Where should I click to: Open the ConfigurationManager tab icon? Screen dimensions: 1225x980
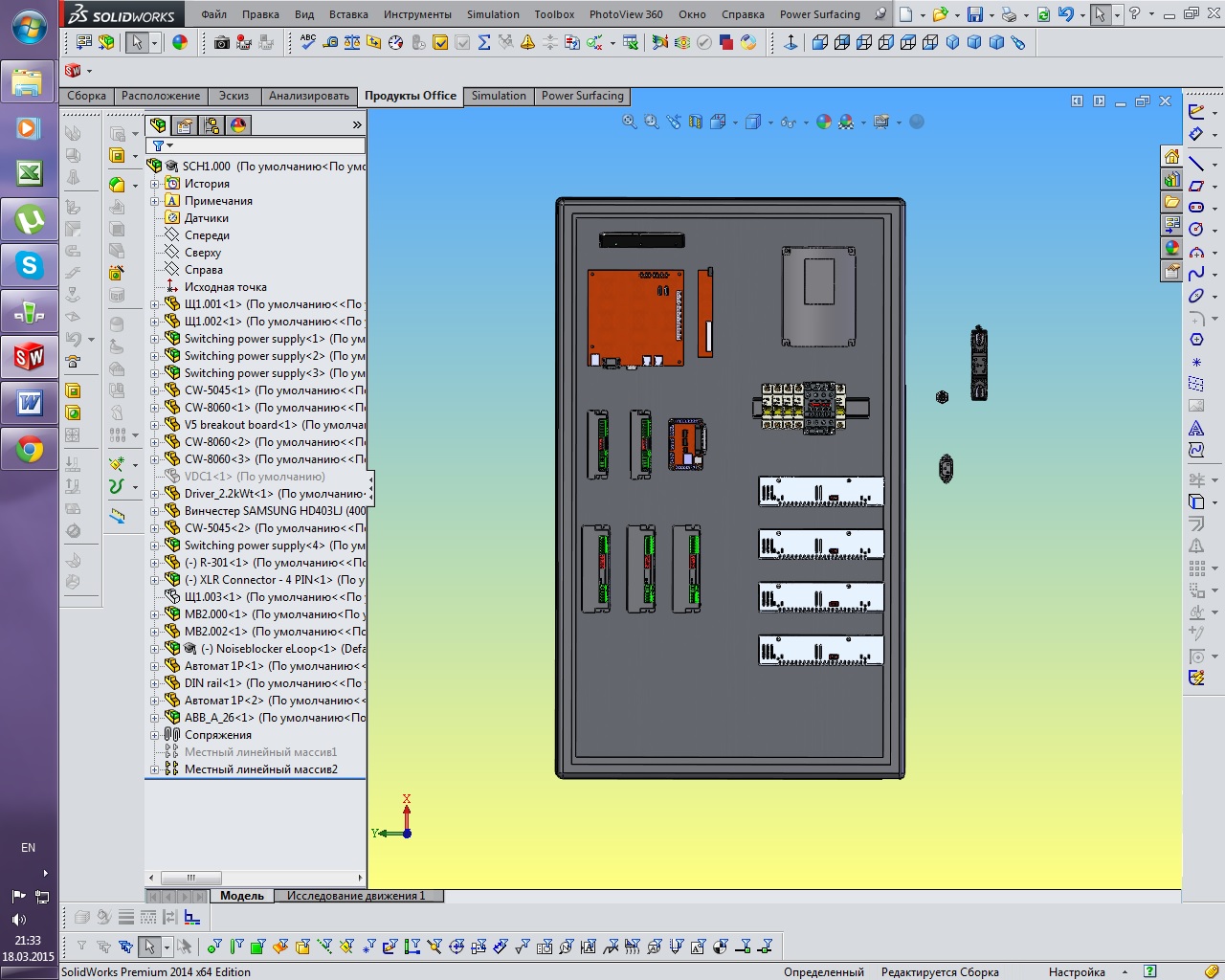tap(212, 125)
